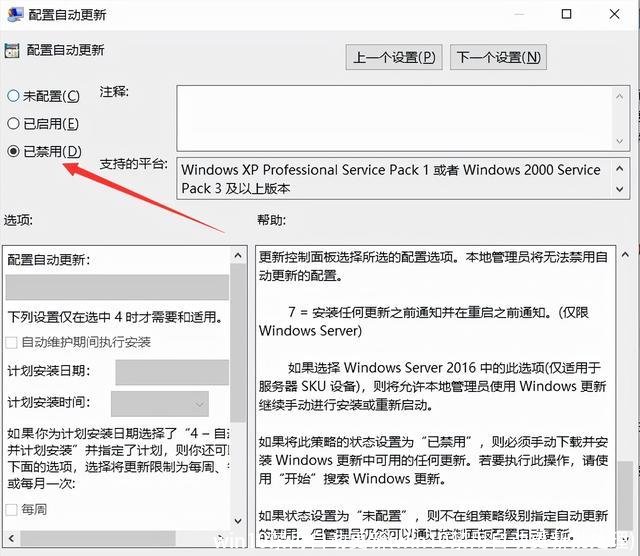The image size is (640, 556).
Task: Click the help panel vertical scrollbar thumb
Action: click(625, 495)
